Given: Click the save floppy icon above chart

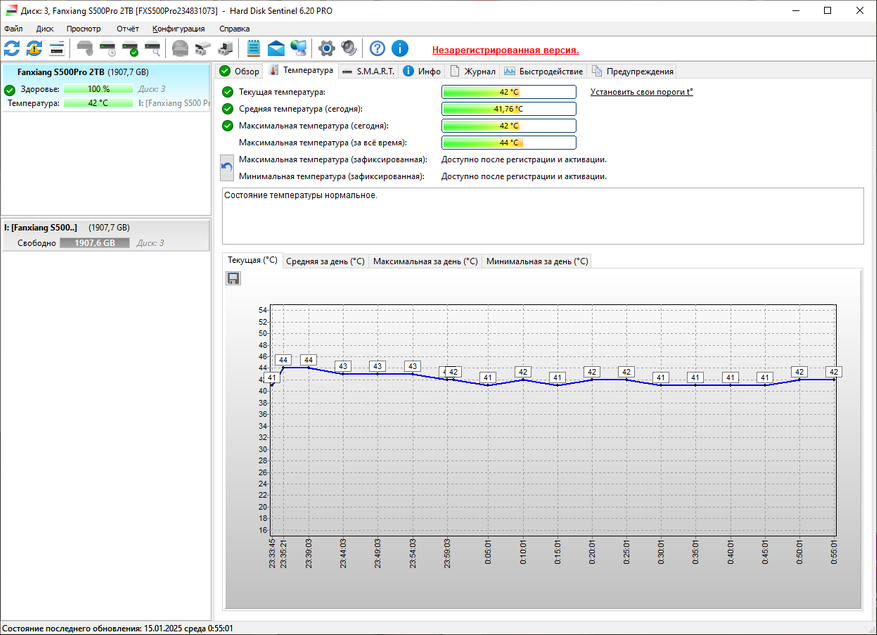Looking at the screenshot, I should [x=233, y=279].
